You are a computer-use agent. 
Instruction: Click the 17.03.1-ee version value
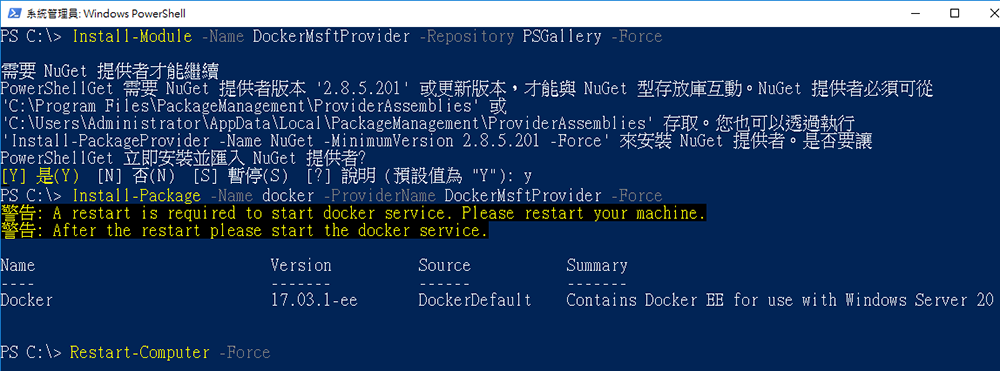(314, 300)
